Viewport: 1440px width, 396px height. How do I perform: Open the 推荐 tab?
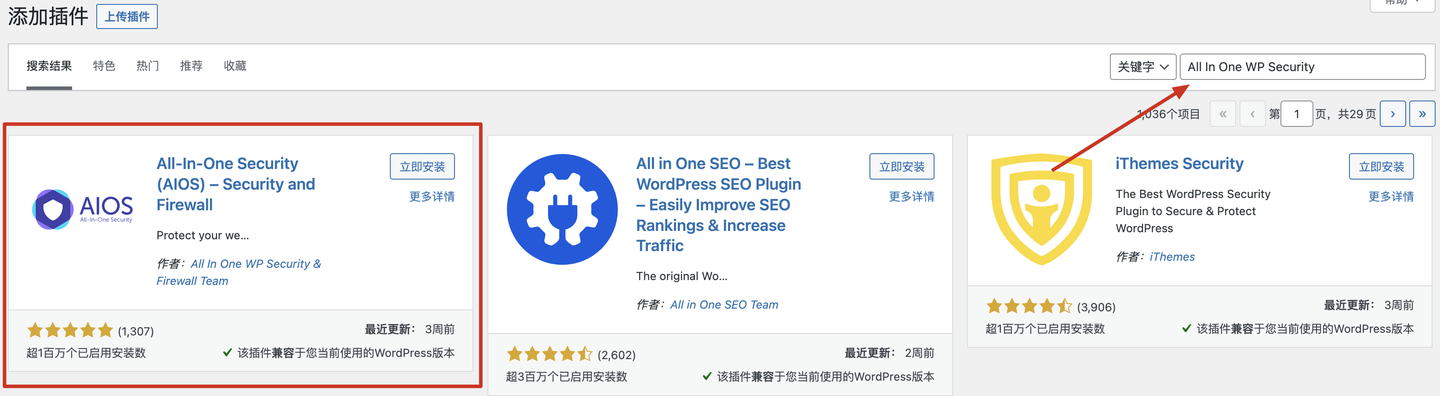point(191,66)
